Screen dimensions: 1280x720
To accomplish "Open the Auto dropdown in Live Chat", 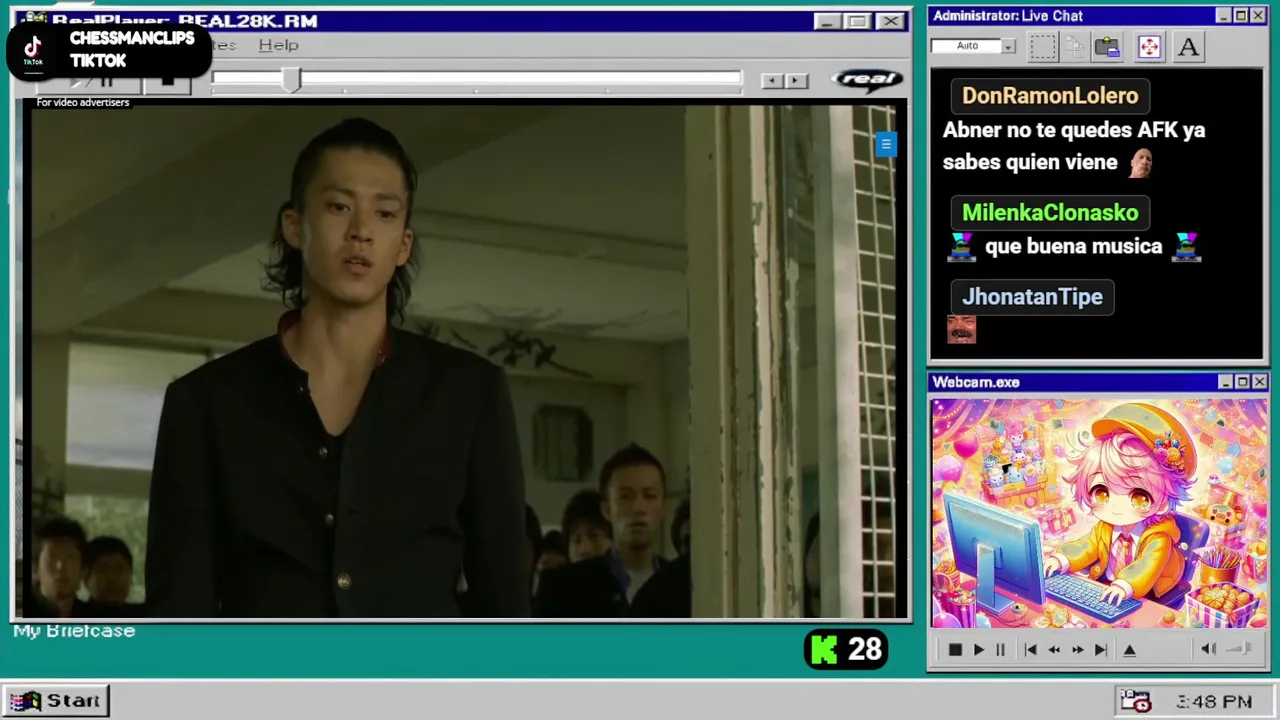I will click(x=1008, y=46).
